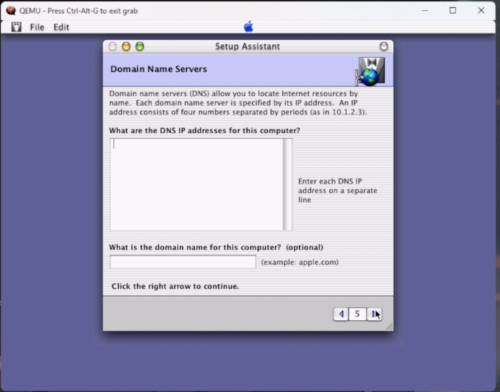Screen dimensions: 500x392
Task: Click the domain name input field
Action: point(183,262)
